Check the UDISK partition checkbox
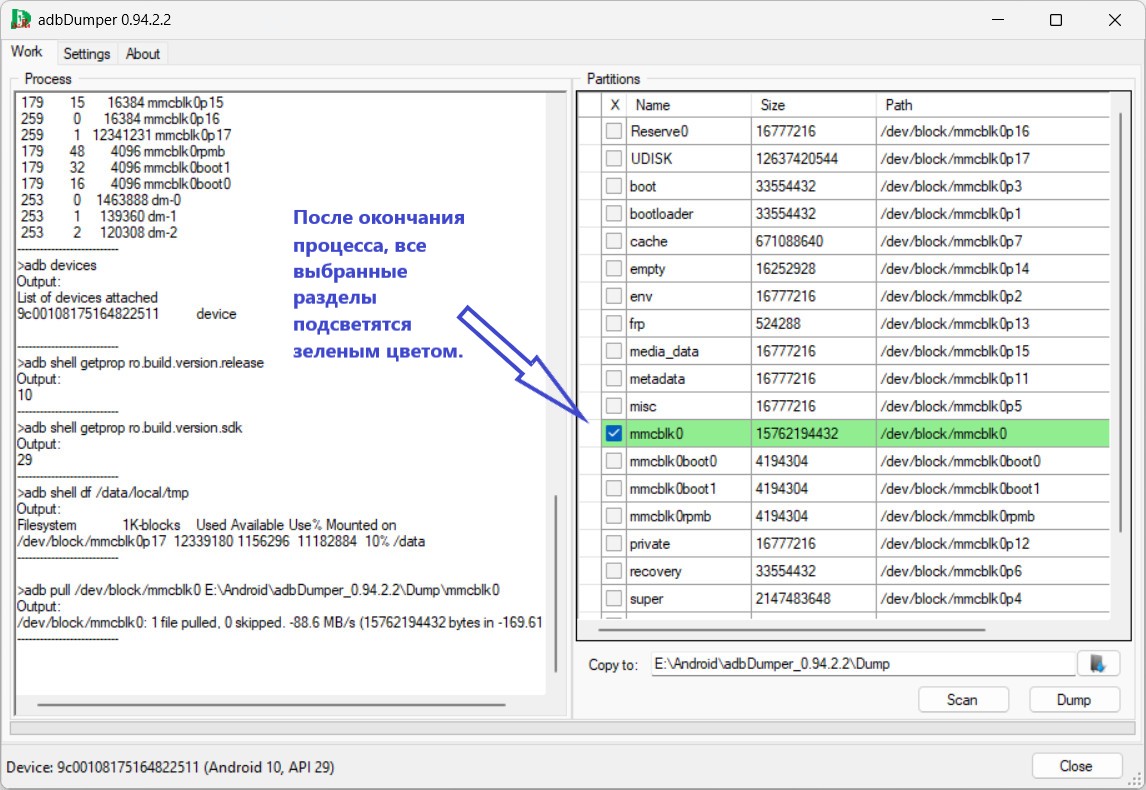The image size is (1146, 790). (x=614, y=159)
